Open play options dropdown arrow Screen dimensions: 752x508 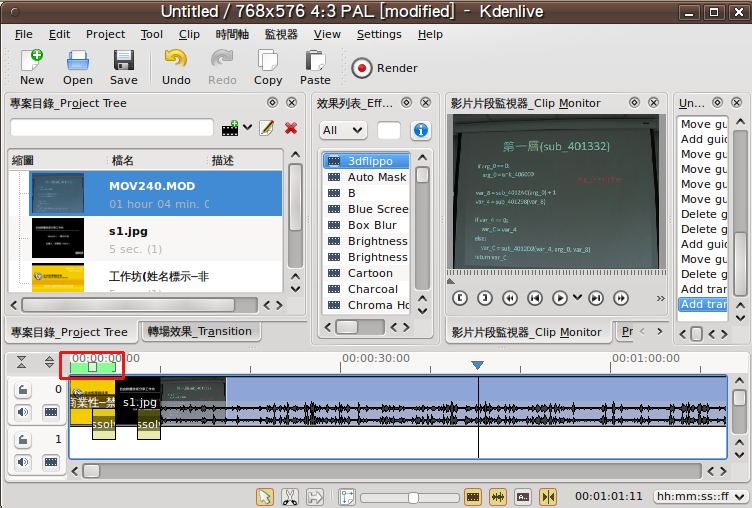click(x=577, y=297)
